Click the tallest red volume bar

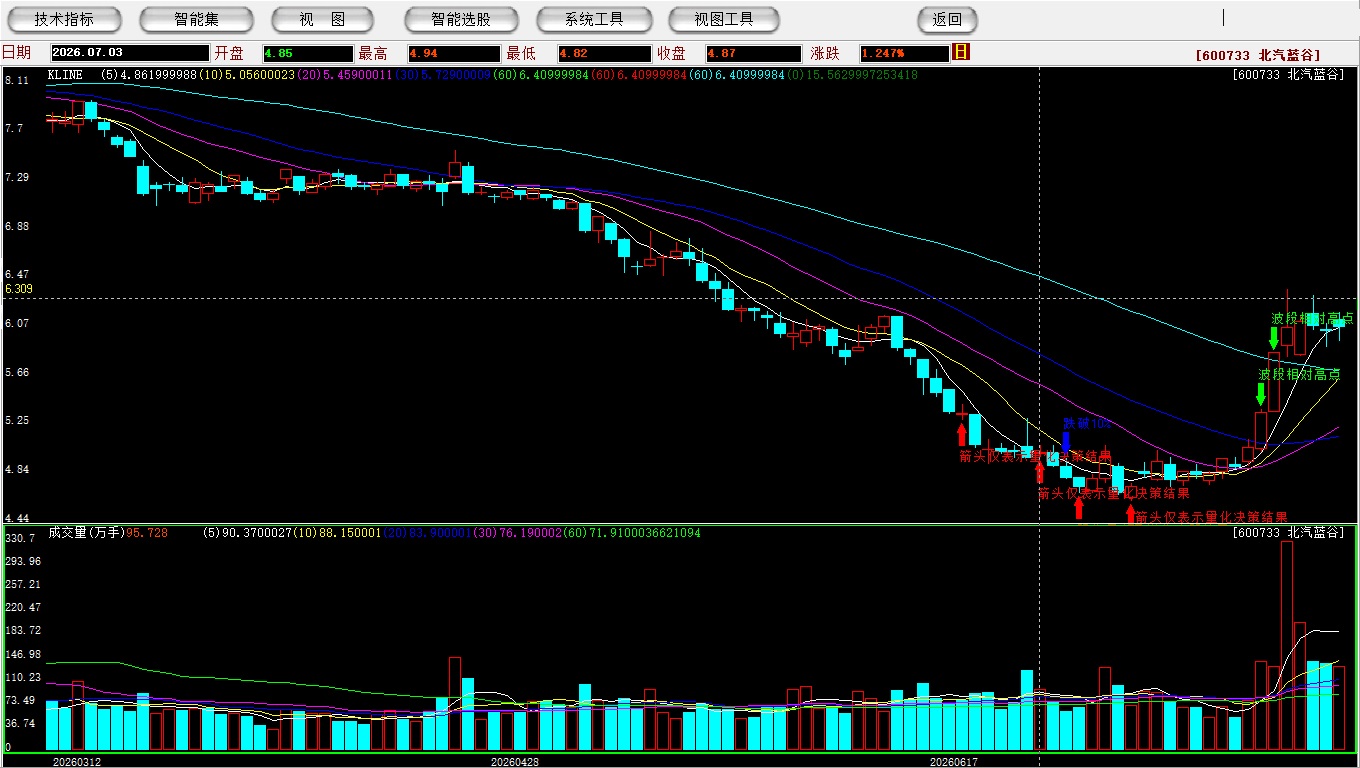pyautogui.click(x=1287, y=646)
